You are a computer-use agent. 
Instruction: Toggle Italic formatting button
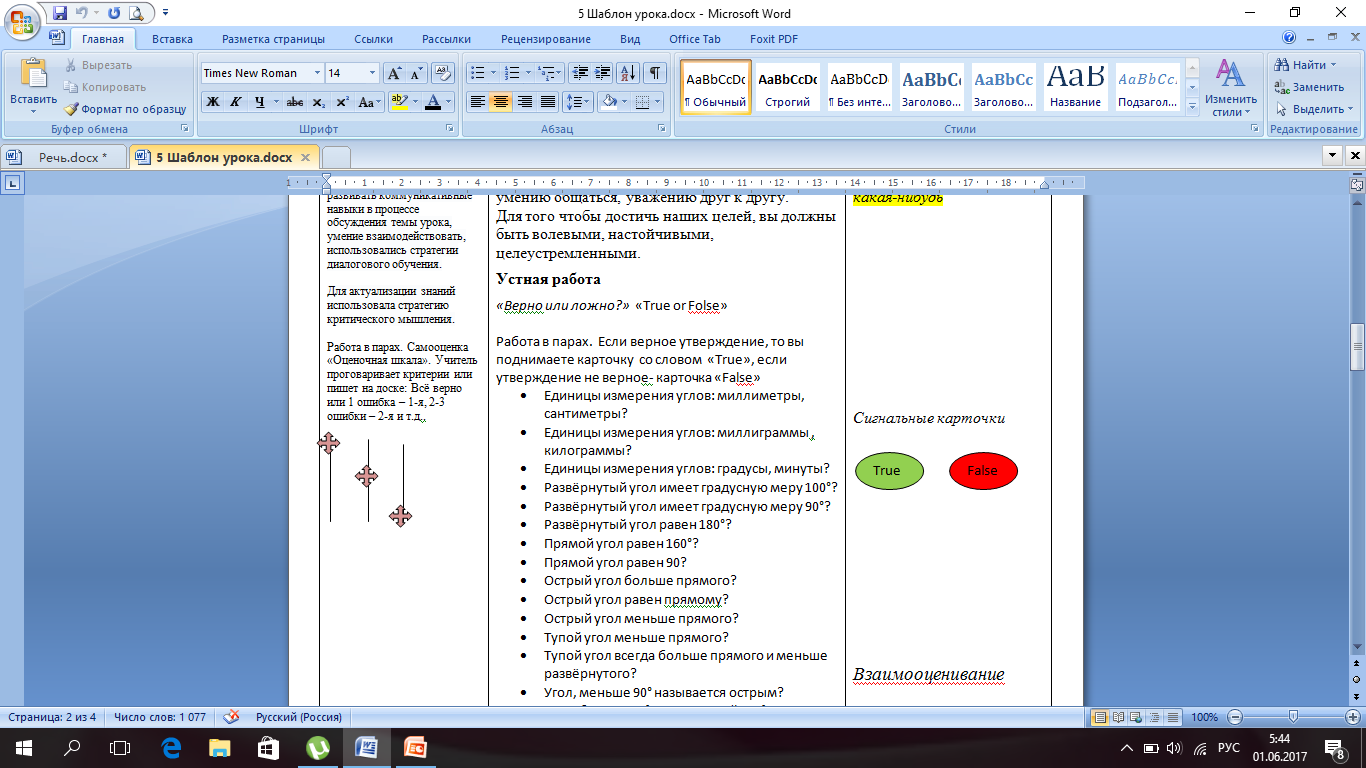(x=236, y=102)
